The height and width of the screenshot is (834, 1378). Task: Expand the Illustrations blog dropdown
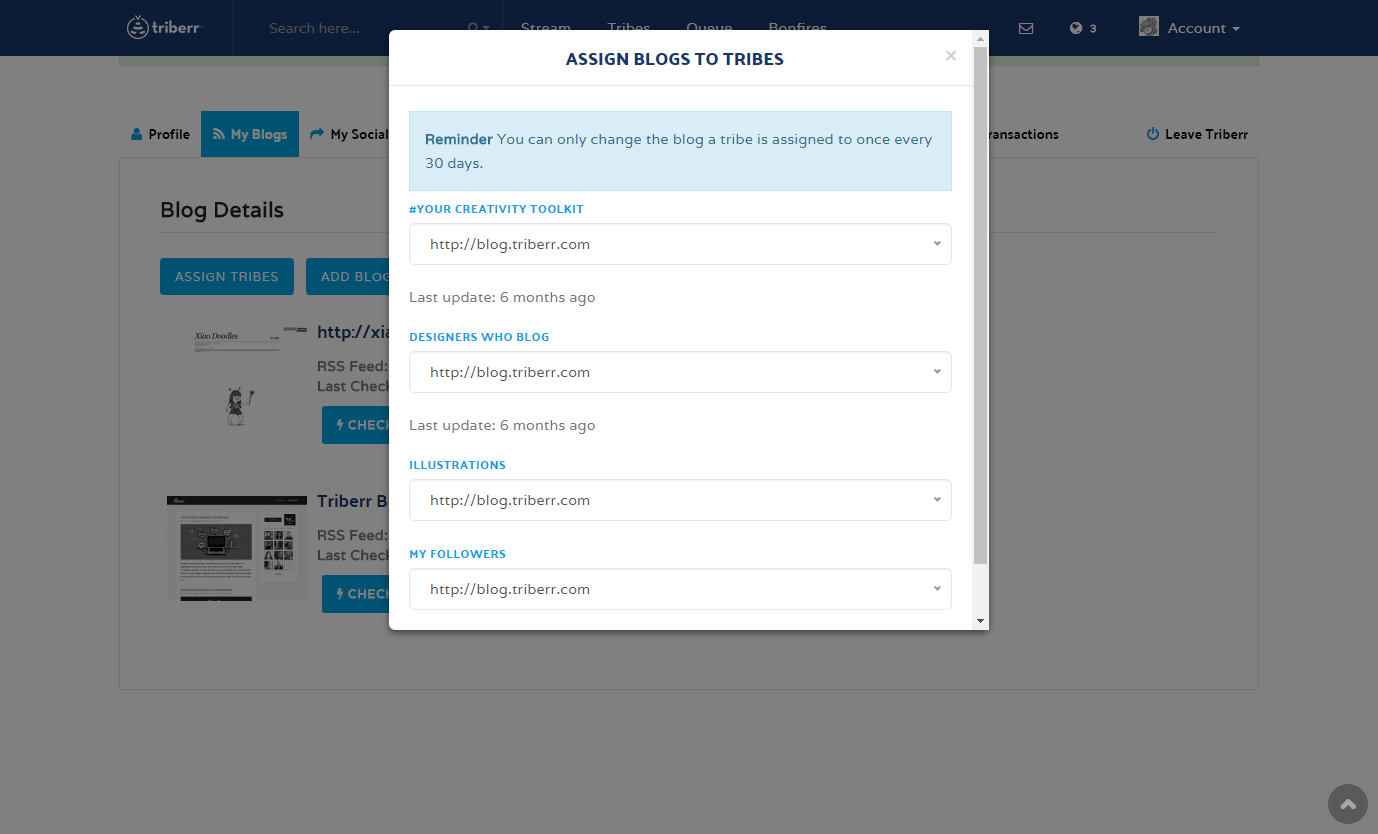coord(680,500)
